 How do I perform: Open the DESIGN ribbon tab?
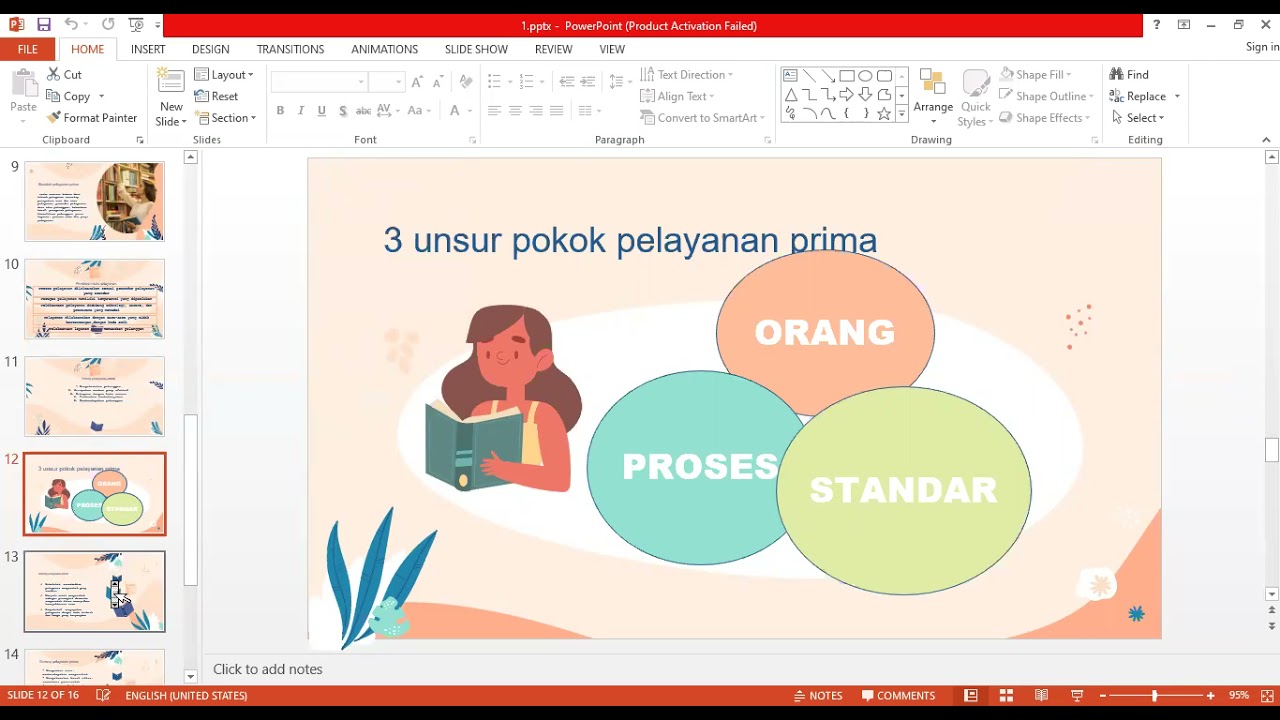[x=210, y=49]
